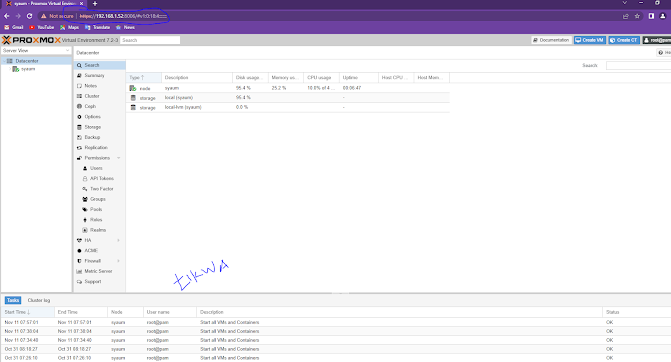Screen dimensions: 671x362
Task: Go back in browser
Action: [6, 16]
